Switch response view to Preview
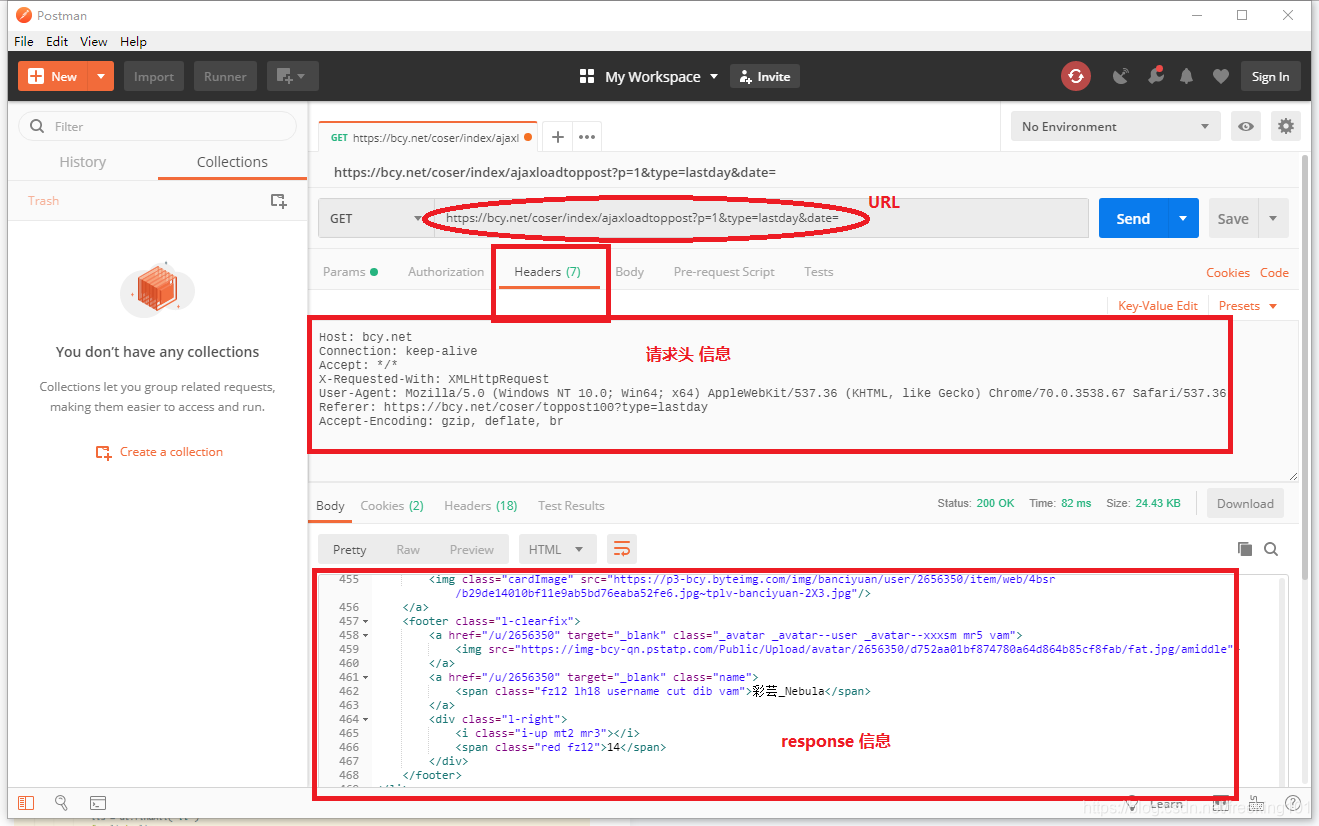1319x826 pixels. tap(472, 549)
